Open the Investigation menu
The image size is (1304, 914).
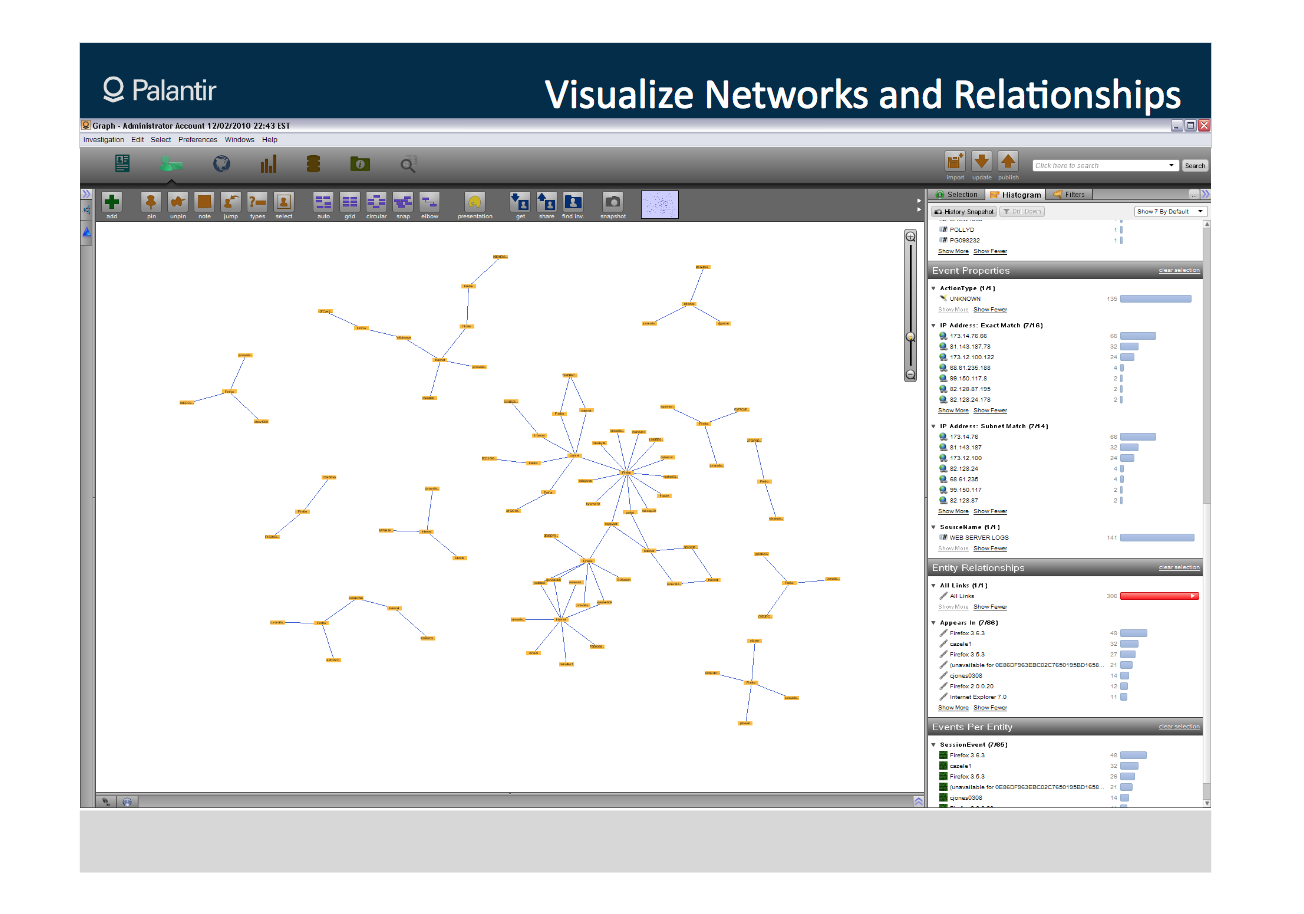coord(104,140)
